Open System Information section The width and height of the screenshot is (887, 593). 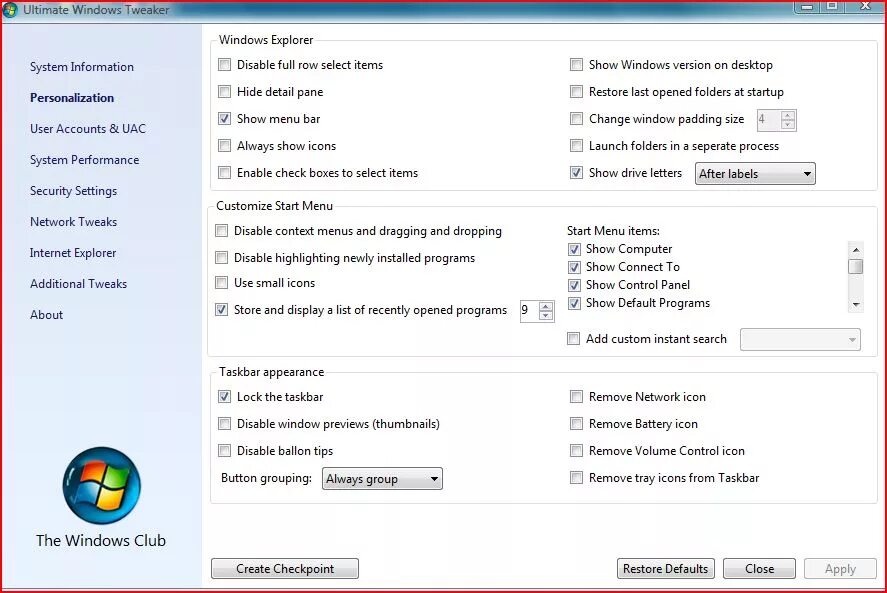[x=82, y=67]
